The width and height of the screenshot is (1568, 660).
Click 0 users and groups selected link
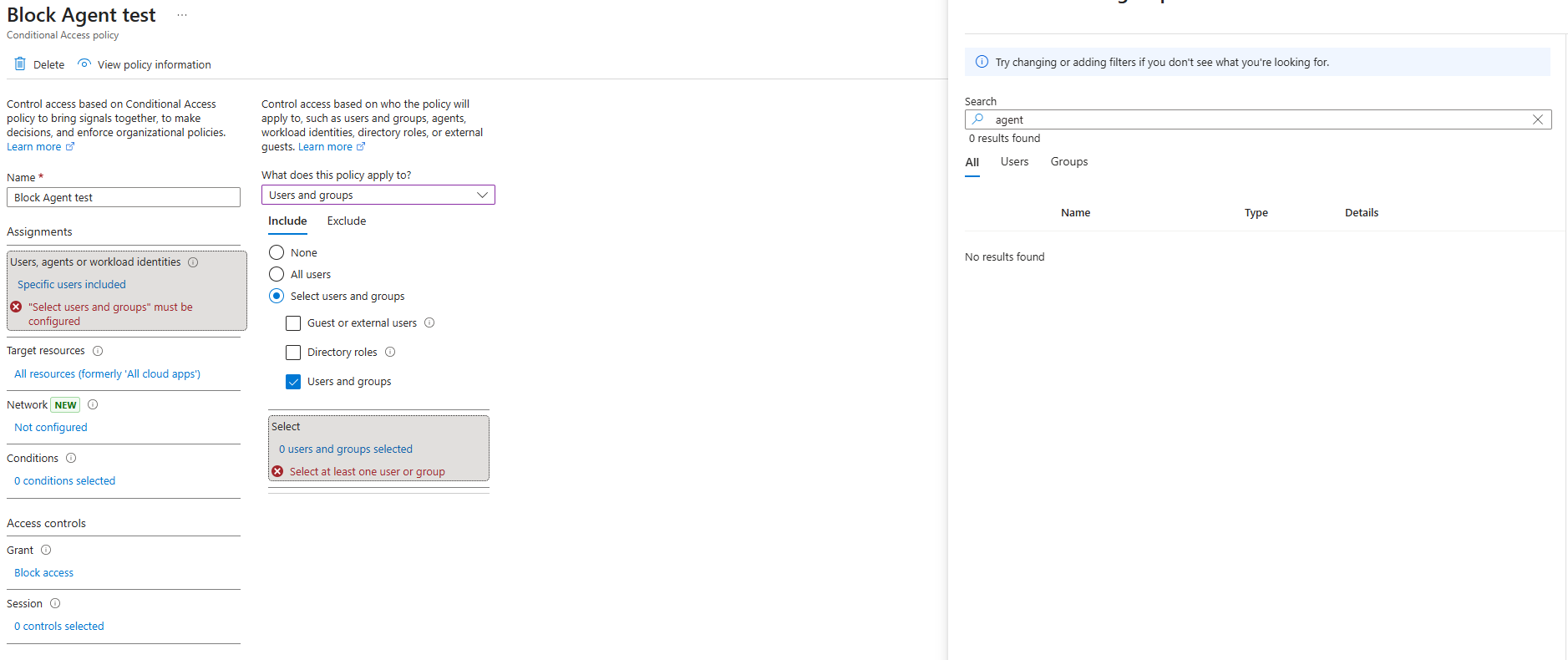[x=345, y=449]
